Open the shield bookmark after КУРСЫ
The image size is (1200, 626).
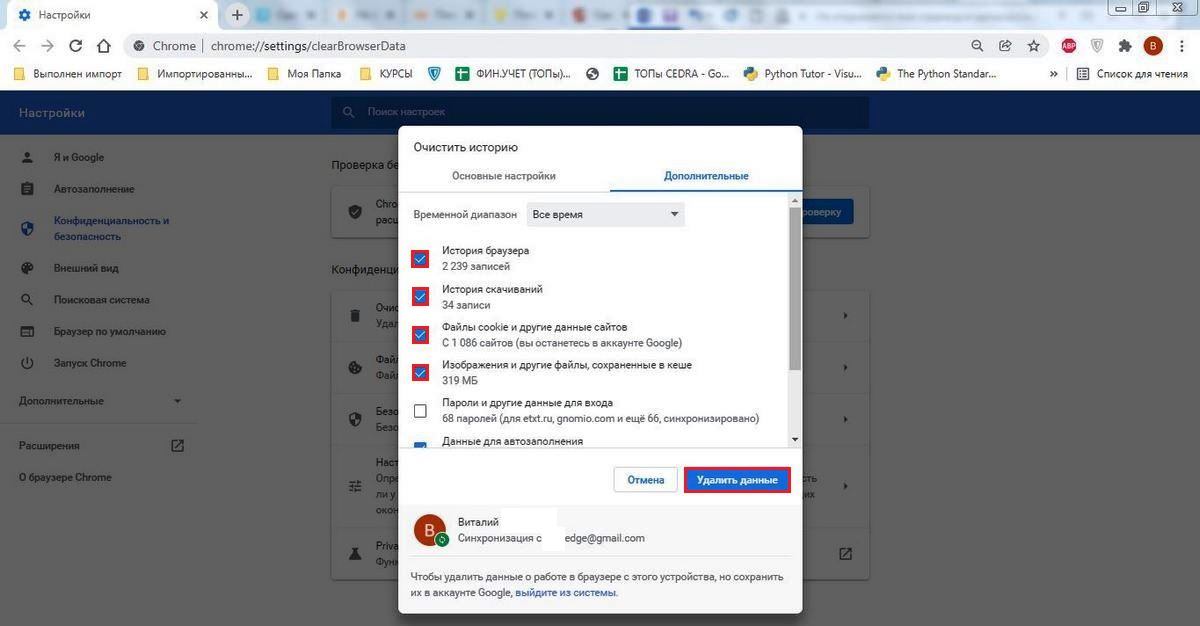point(434,73)
